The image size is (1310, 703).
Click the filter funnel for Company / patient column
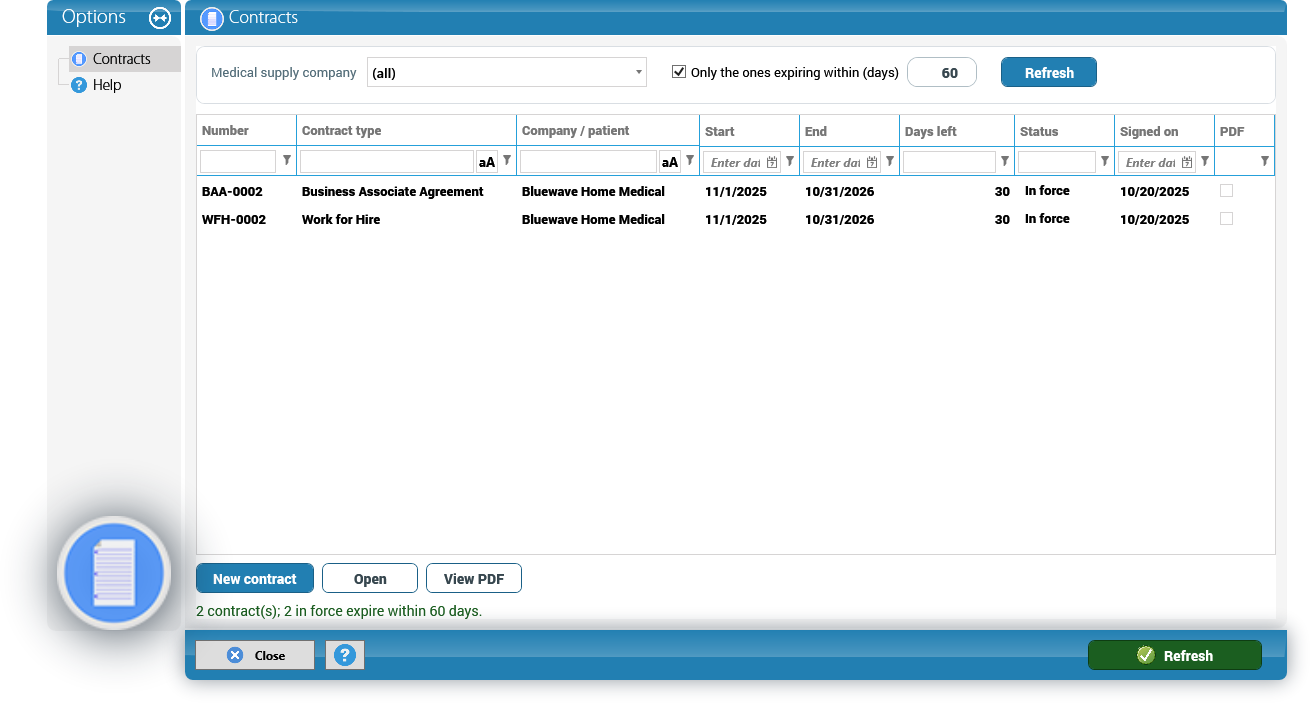690,161
